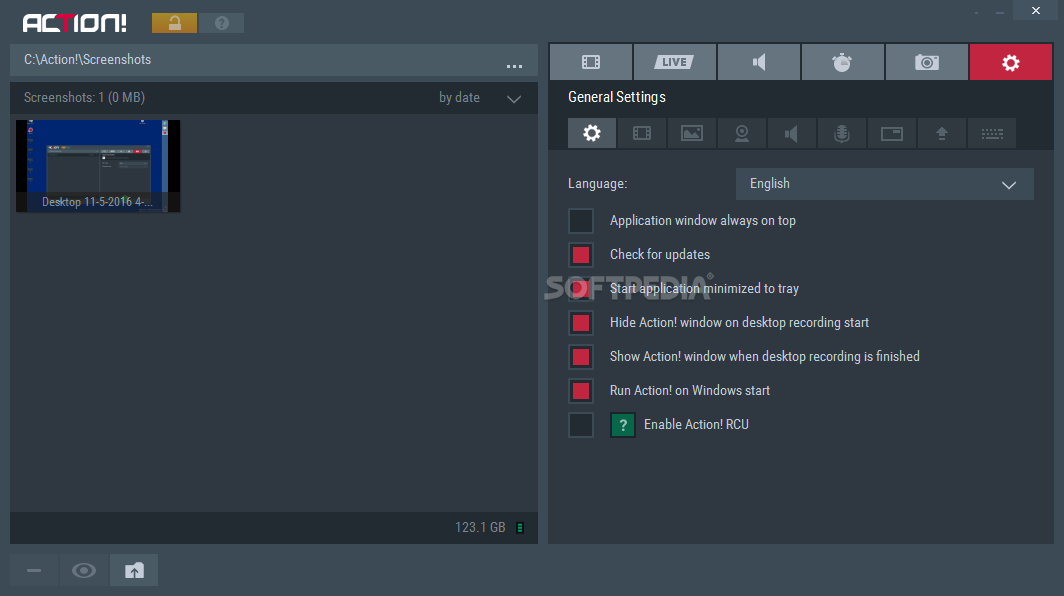This screenshot has height=596, width=1064.
Task: Delete selected file with minus button
Action: coord(34,570)
